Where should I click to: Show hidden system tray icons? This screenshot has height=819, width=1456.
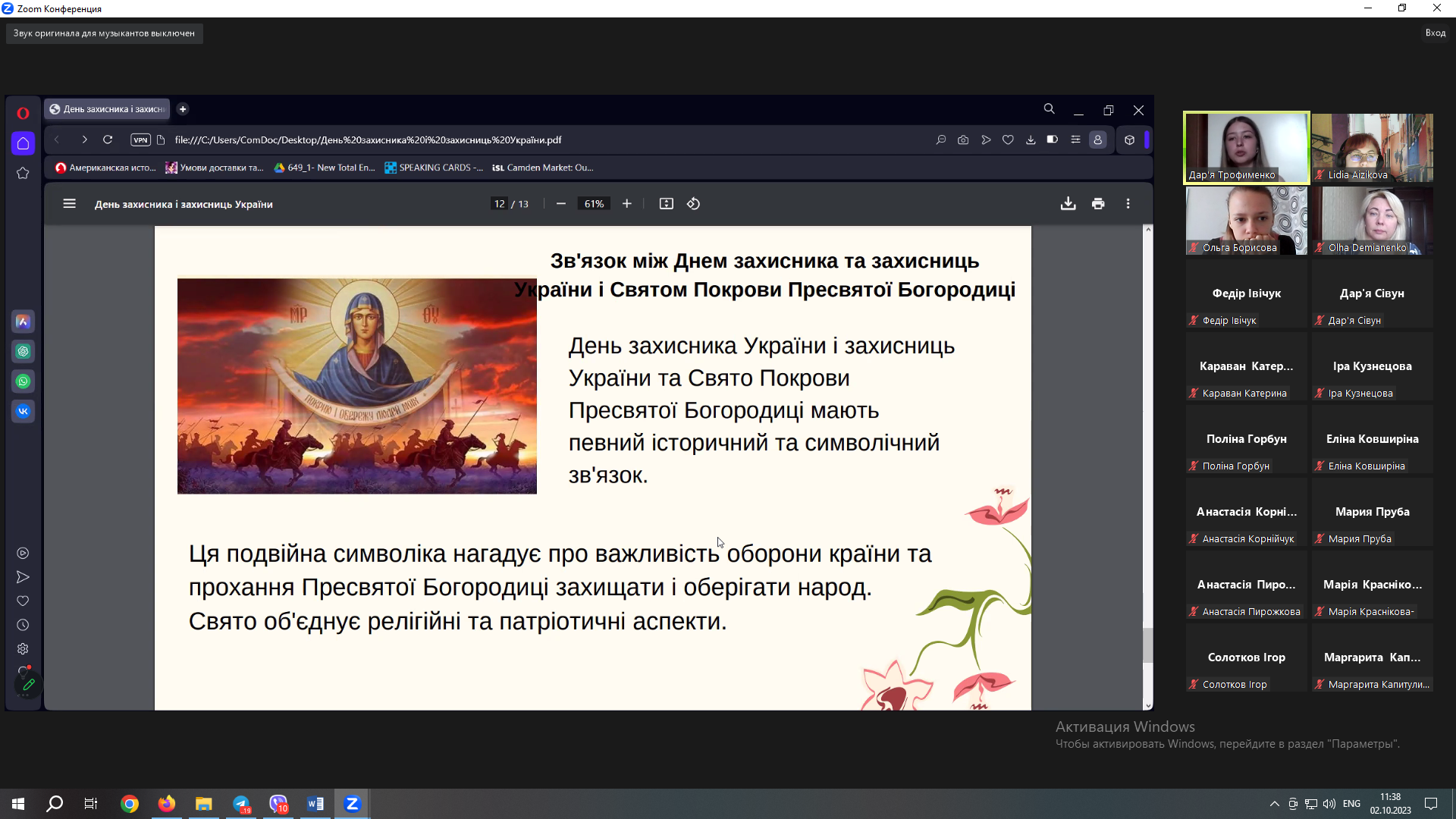click(x=1274, y=804)
